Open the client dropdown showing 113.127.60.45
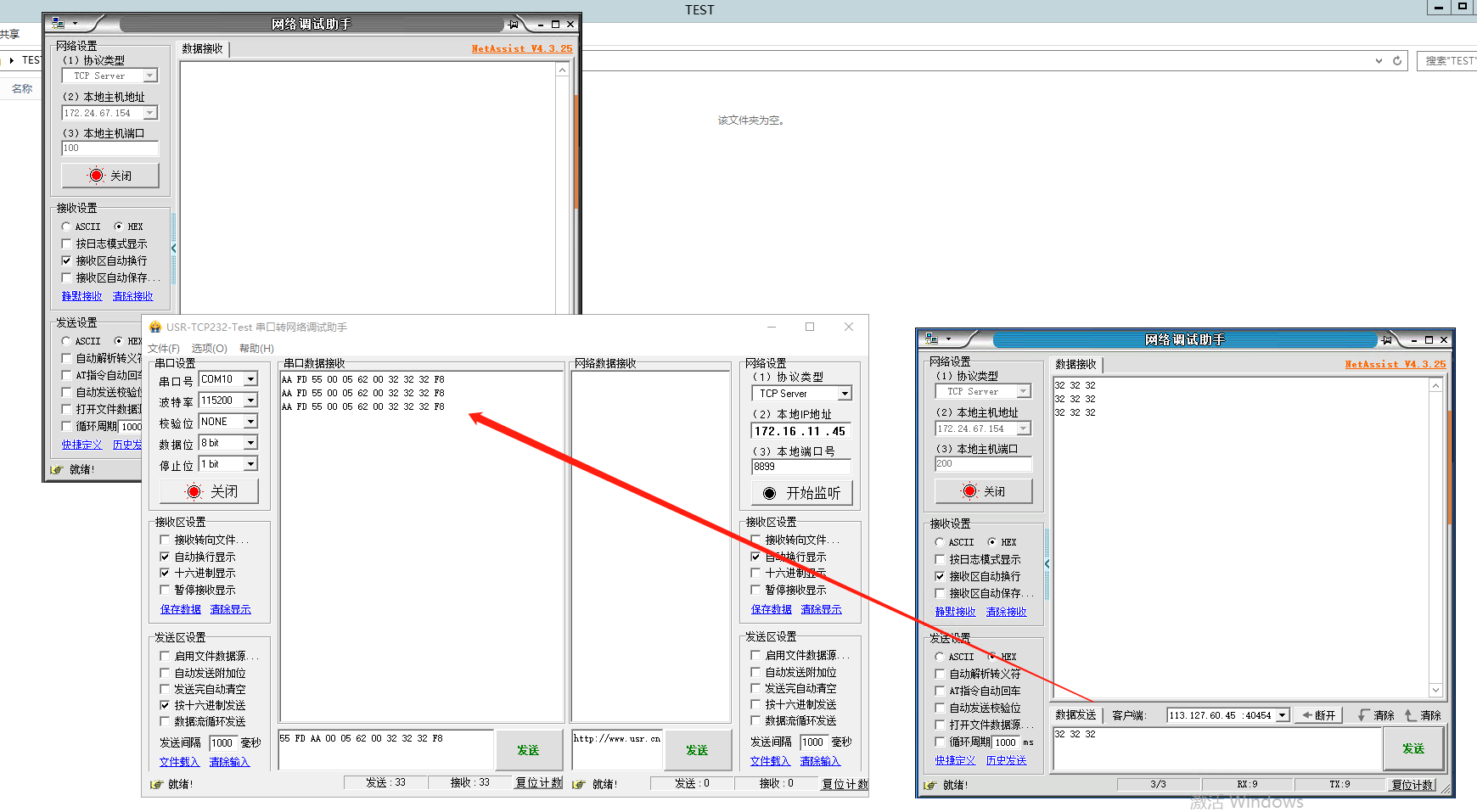 coord(1282,715)
